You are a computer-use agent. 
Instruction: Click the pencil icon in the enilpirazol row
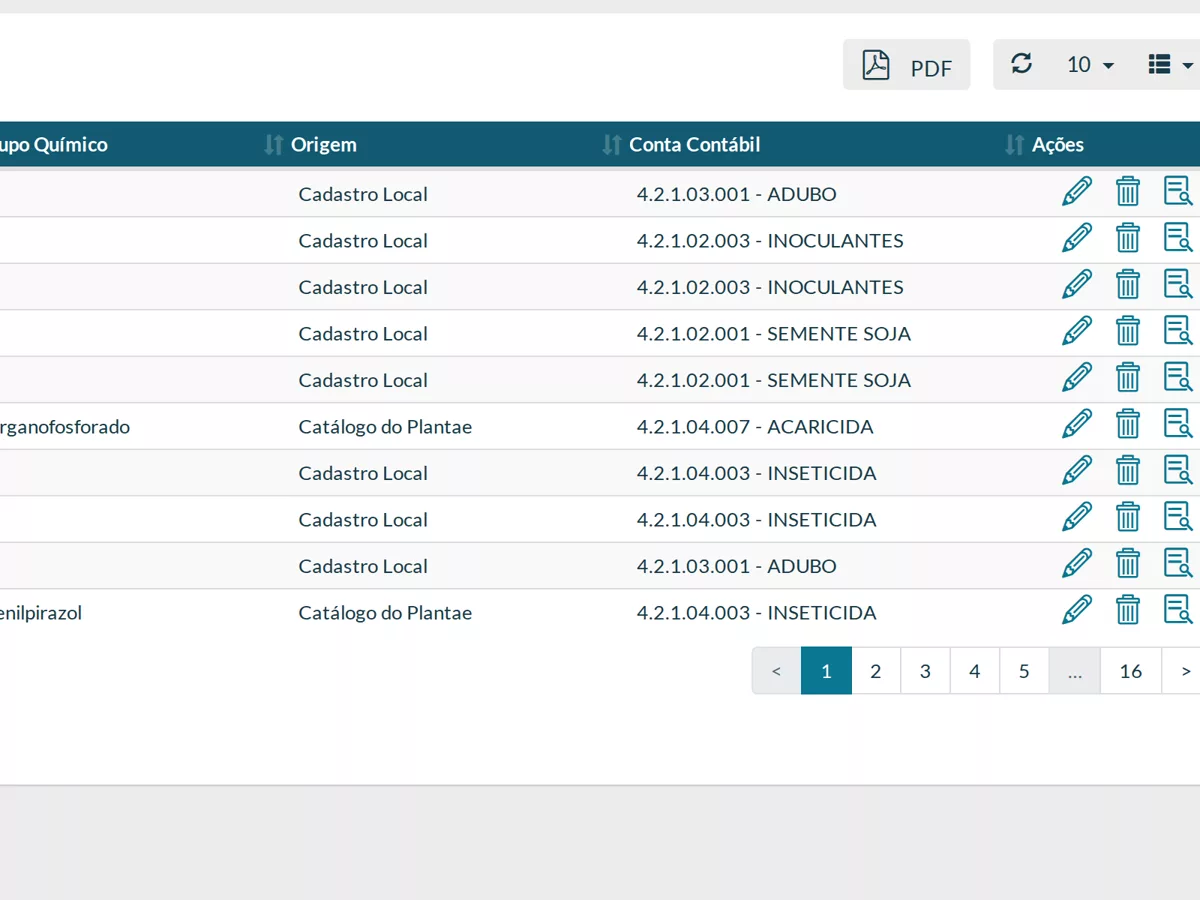click(1077, 610)
